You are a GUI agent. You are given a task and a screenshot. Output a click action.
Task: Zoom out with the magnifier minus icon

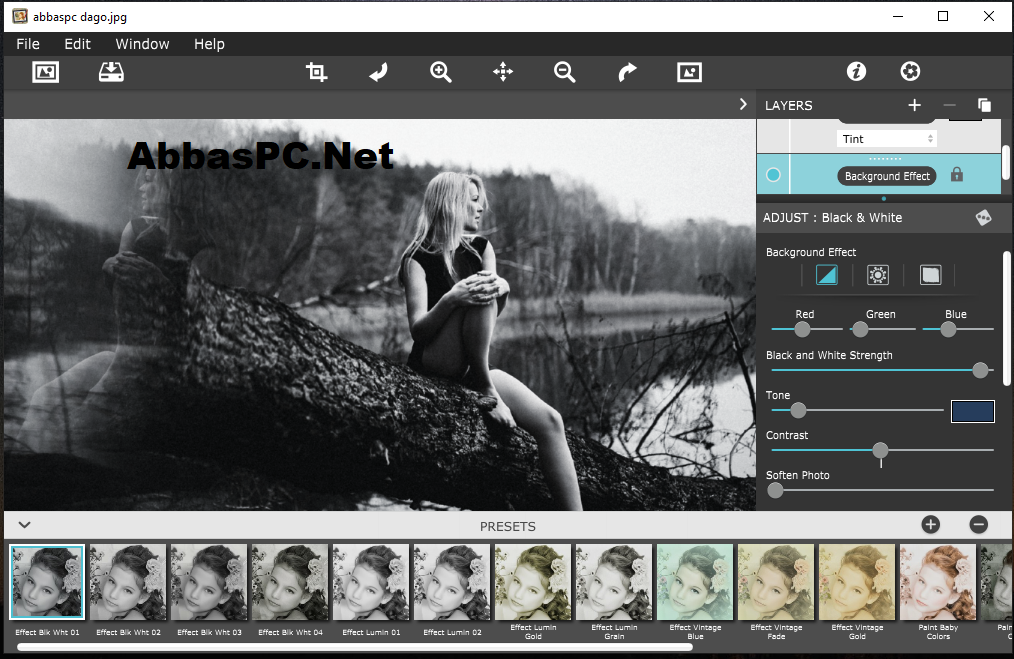[565, 72]
